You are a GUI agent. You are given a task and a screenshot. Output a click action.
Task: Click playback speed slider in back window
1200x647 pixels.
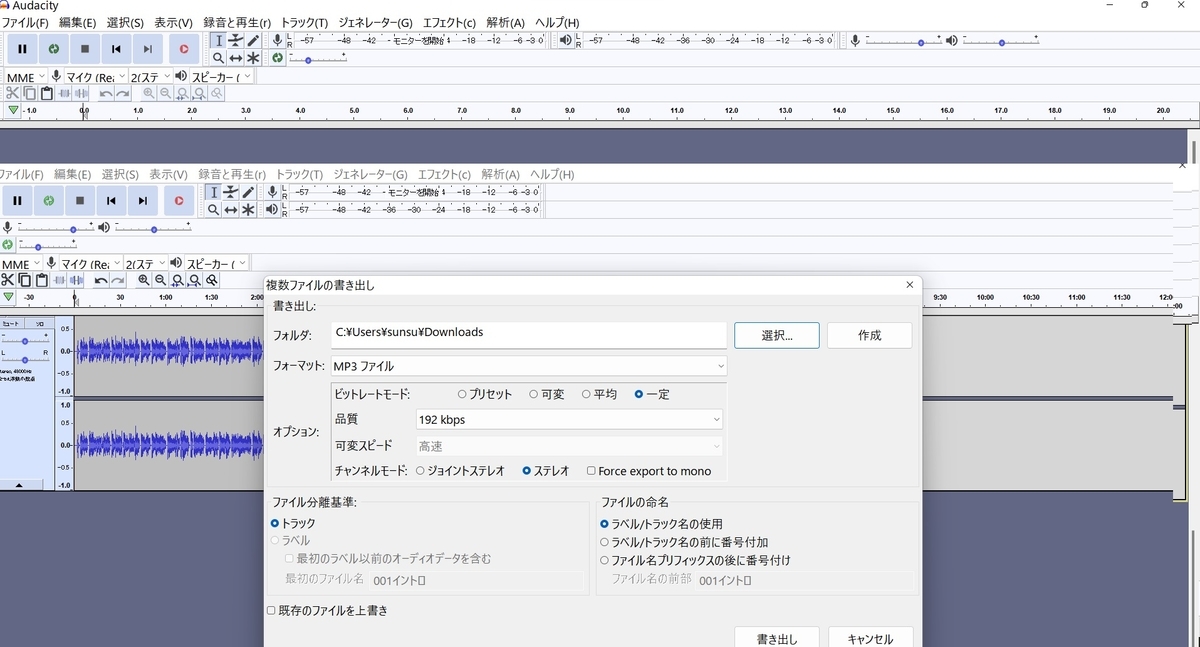318,60
